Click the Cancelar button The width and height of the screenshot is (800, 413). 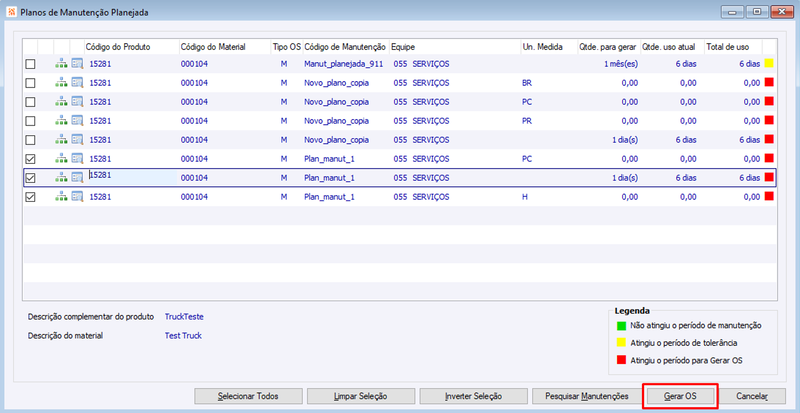752,396
